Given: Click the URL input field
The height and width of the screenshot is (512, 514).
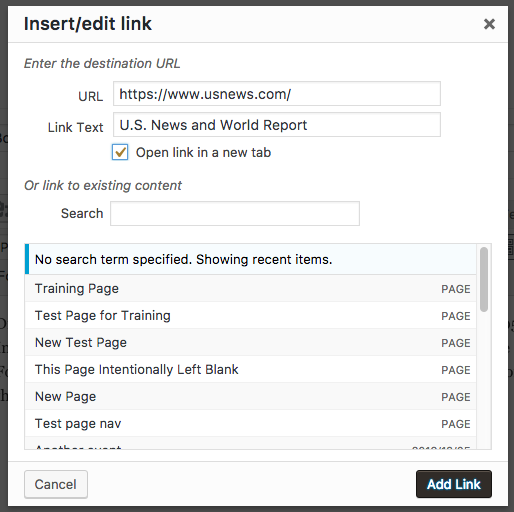Looking at the screenshot, I should click(277, 94).
